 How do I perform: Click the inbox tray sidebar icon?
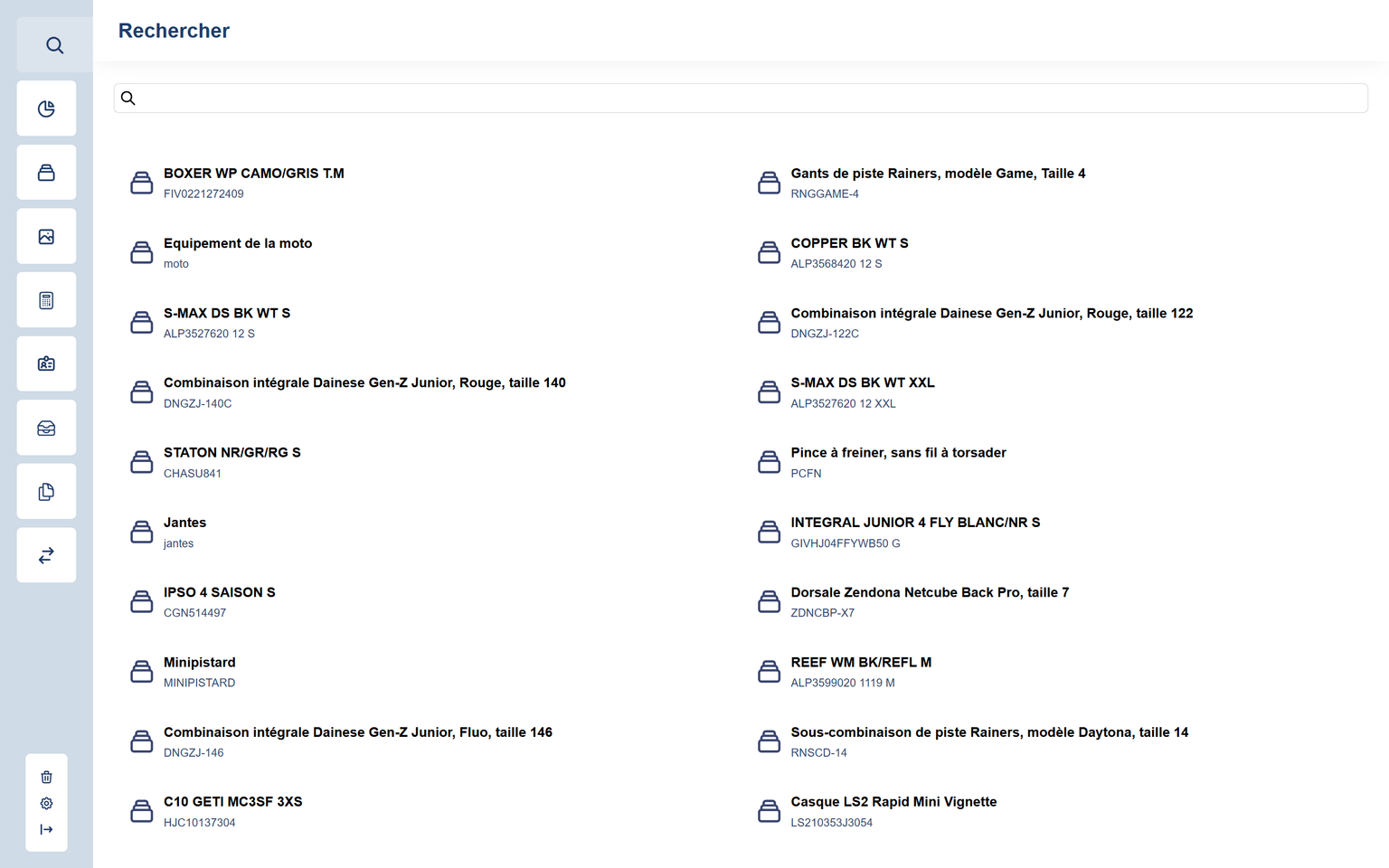tap(46, 428)
